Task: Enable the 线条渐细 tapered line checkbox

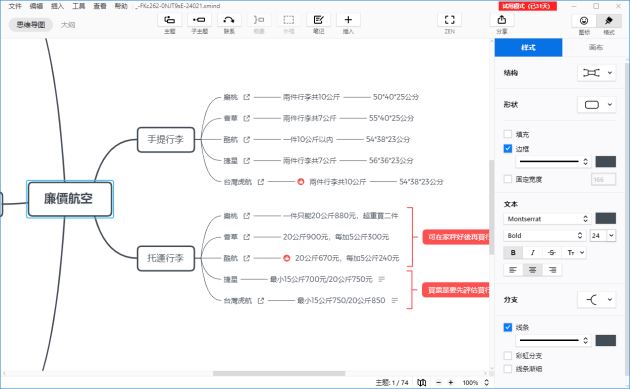Action: 508,369
